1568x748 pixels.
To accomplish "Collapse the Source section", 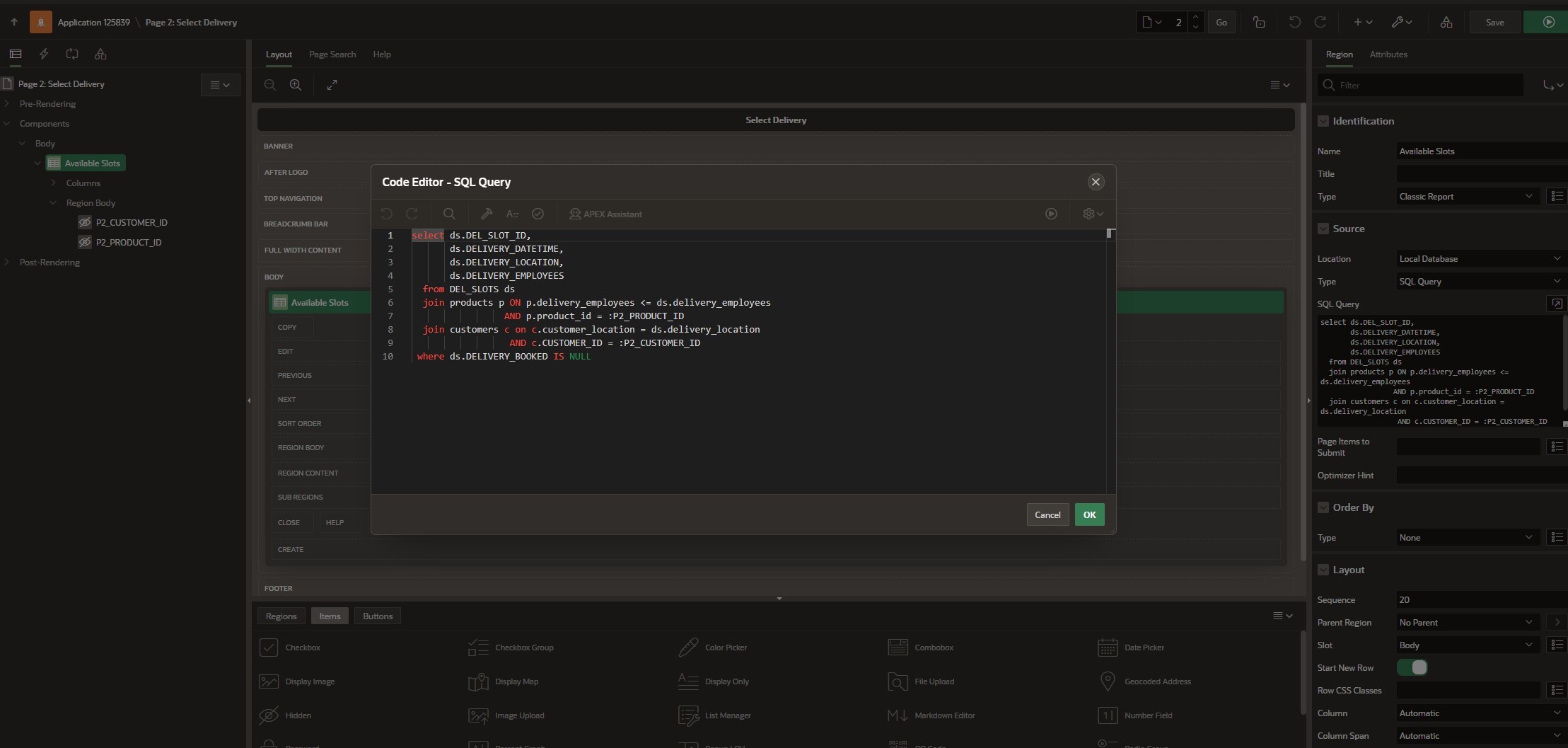I will click(x=1323, y=229).
